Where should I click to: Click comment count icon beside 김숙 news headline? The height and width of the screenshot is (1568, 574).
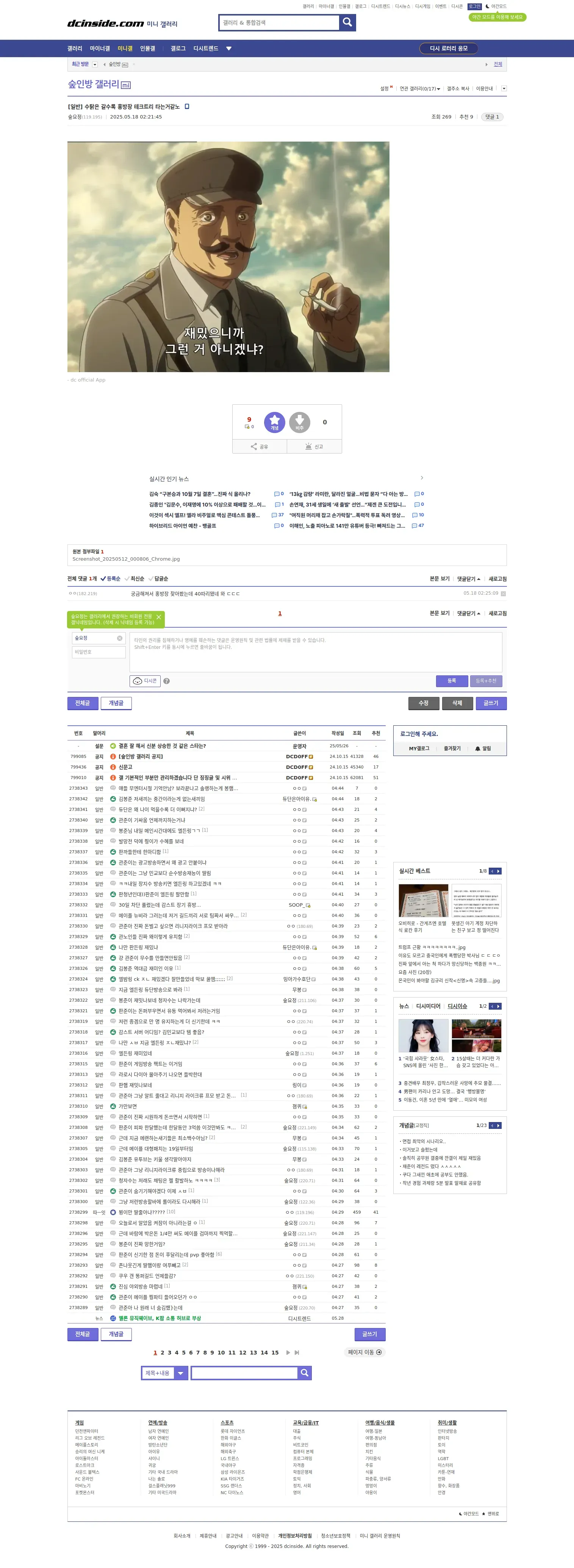[x=277, y=494]
